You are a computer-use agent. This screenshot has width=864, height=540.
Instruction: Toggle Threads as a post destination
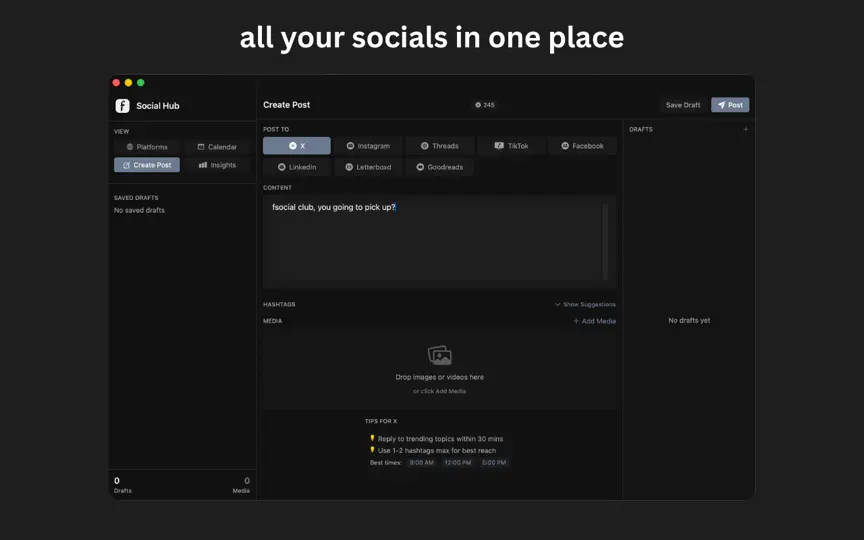click(440, 146)
